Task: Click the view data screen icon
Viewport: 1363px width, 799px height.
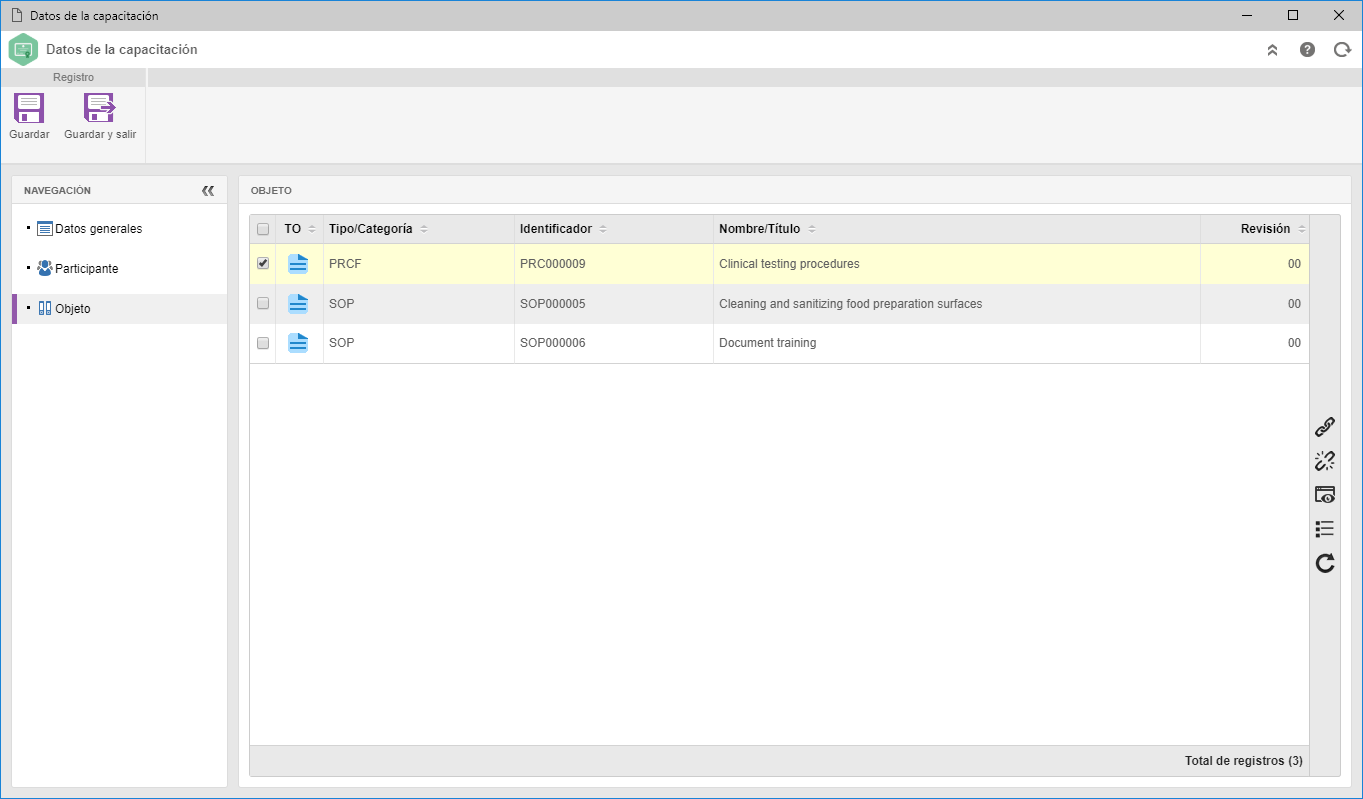Action: coord(1325,495)
